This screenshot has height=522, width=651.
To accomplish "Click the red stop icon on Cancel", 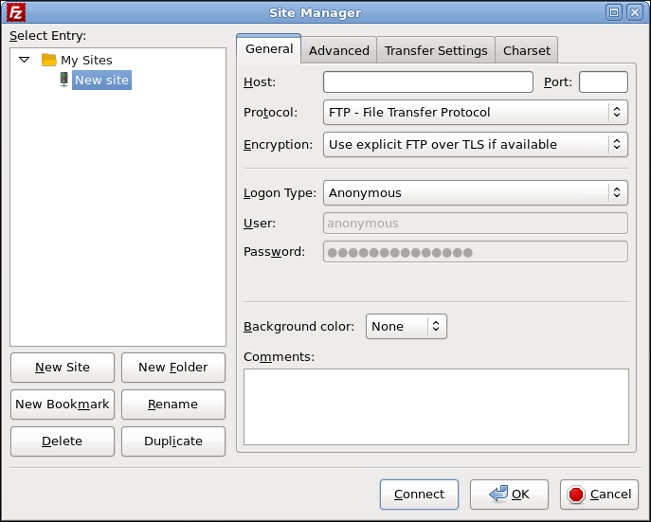I will [x=575, y=494].
